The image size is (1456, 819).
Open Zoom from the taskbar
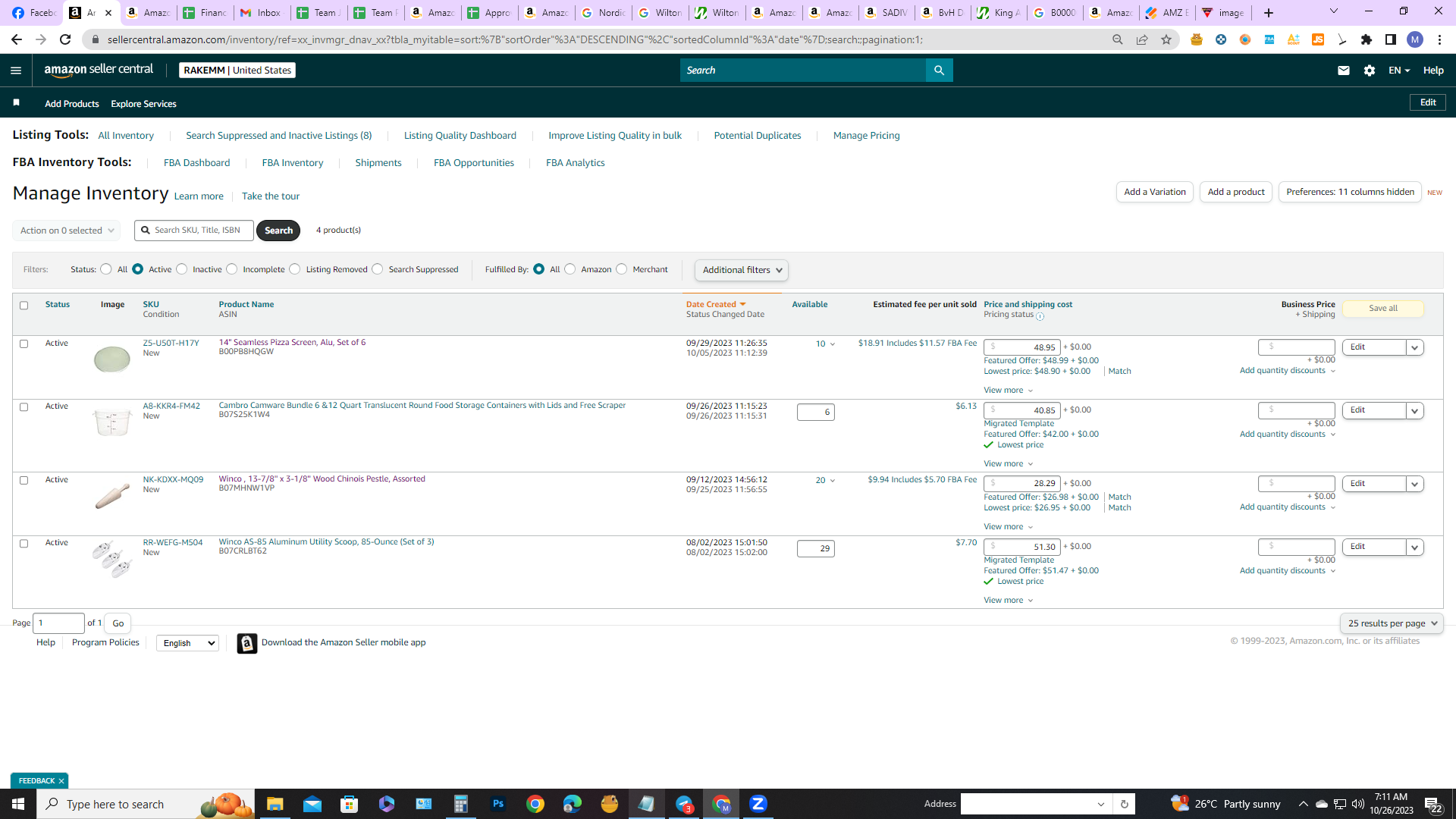click(x=758, y=804)
